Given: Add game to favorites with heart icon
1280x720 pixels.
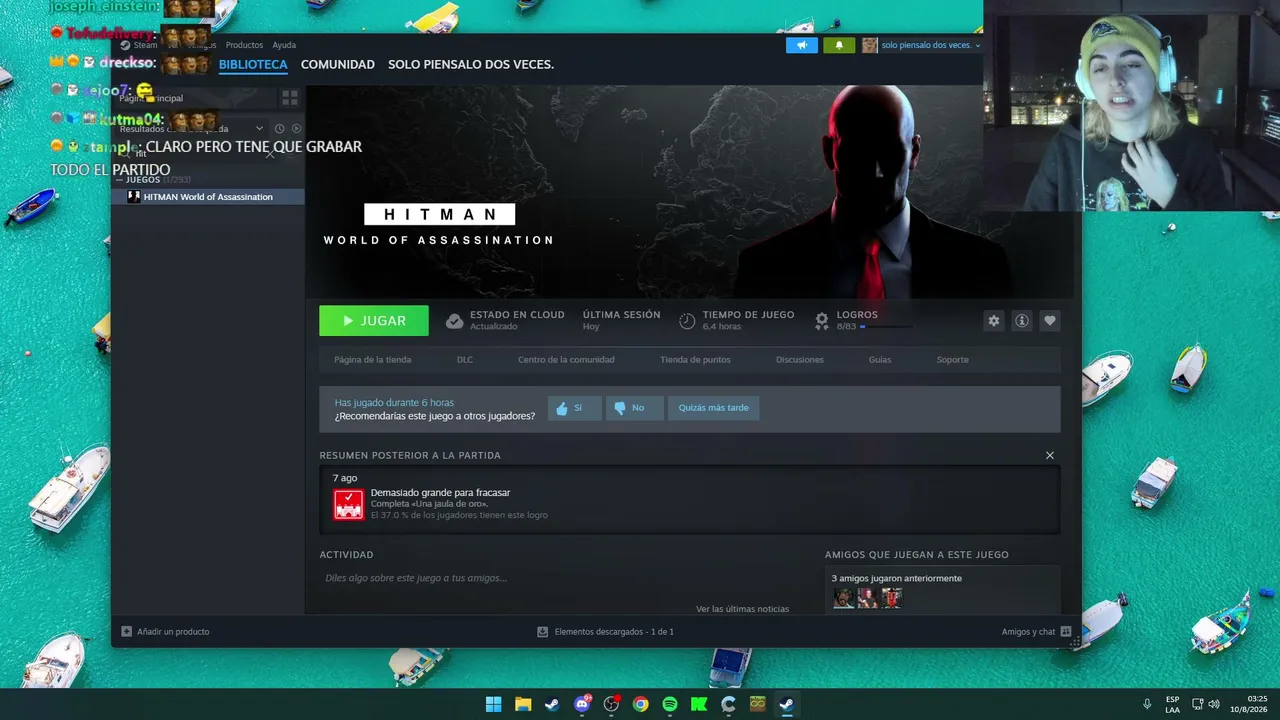Looking at the screenshot, I should tap(1049, 321).
